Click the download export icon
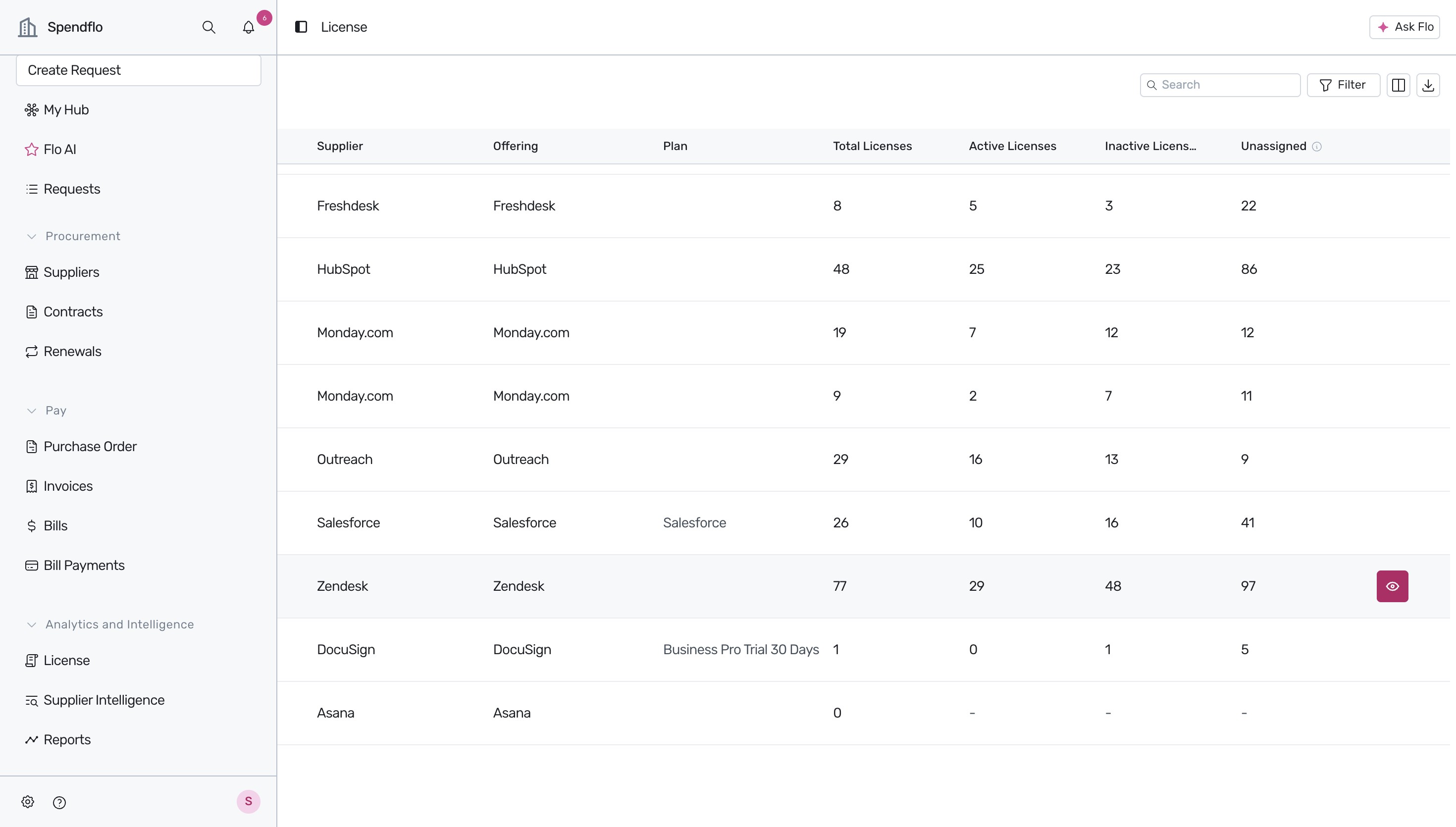Image resolution: width=1456 pixels, height=827 pixels. coord(1428,85)
